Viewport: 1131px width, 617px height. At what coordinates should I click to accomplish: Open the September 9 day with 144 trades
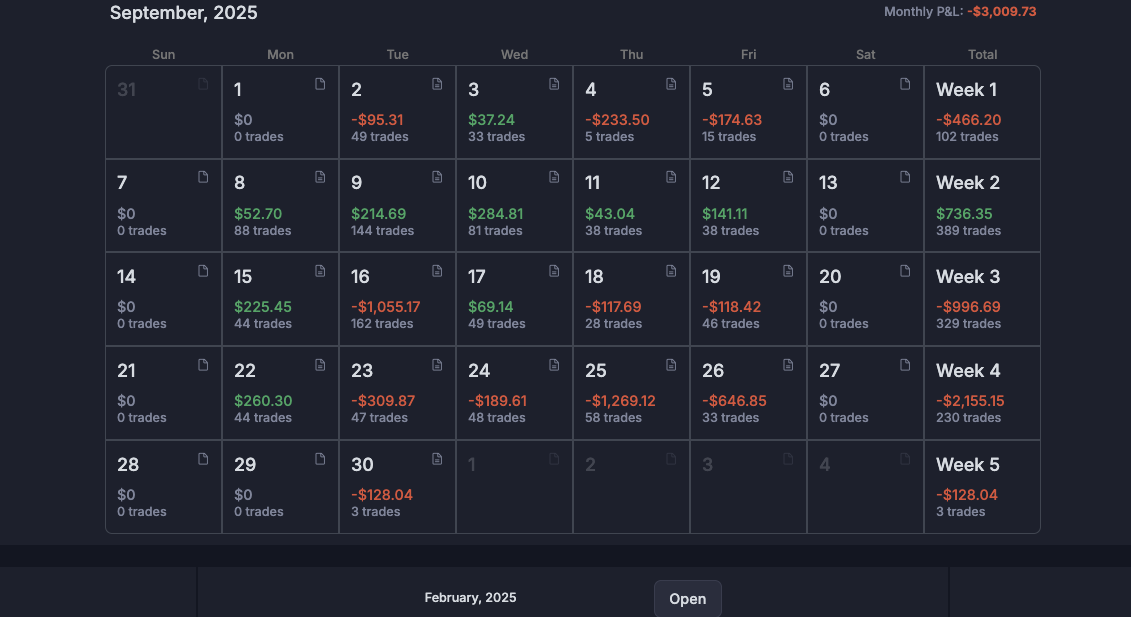click(x=397, y=206)
